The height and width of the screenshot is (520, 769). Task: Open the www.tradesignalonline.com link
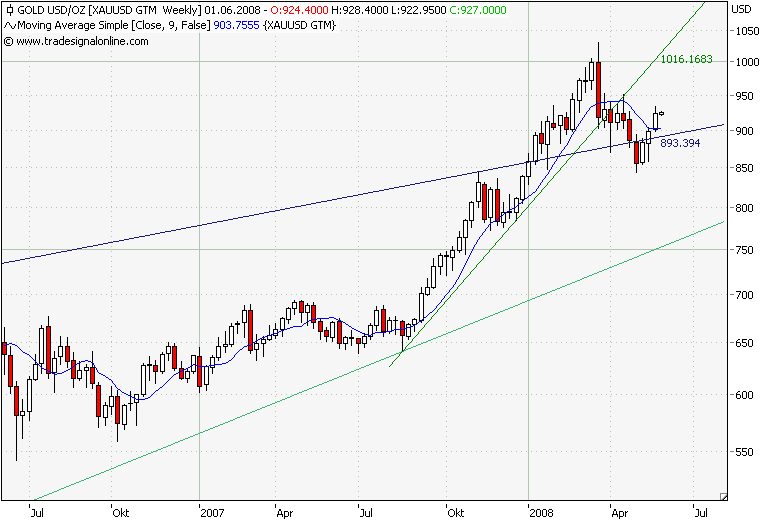[x=82, y=41]
